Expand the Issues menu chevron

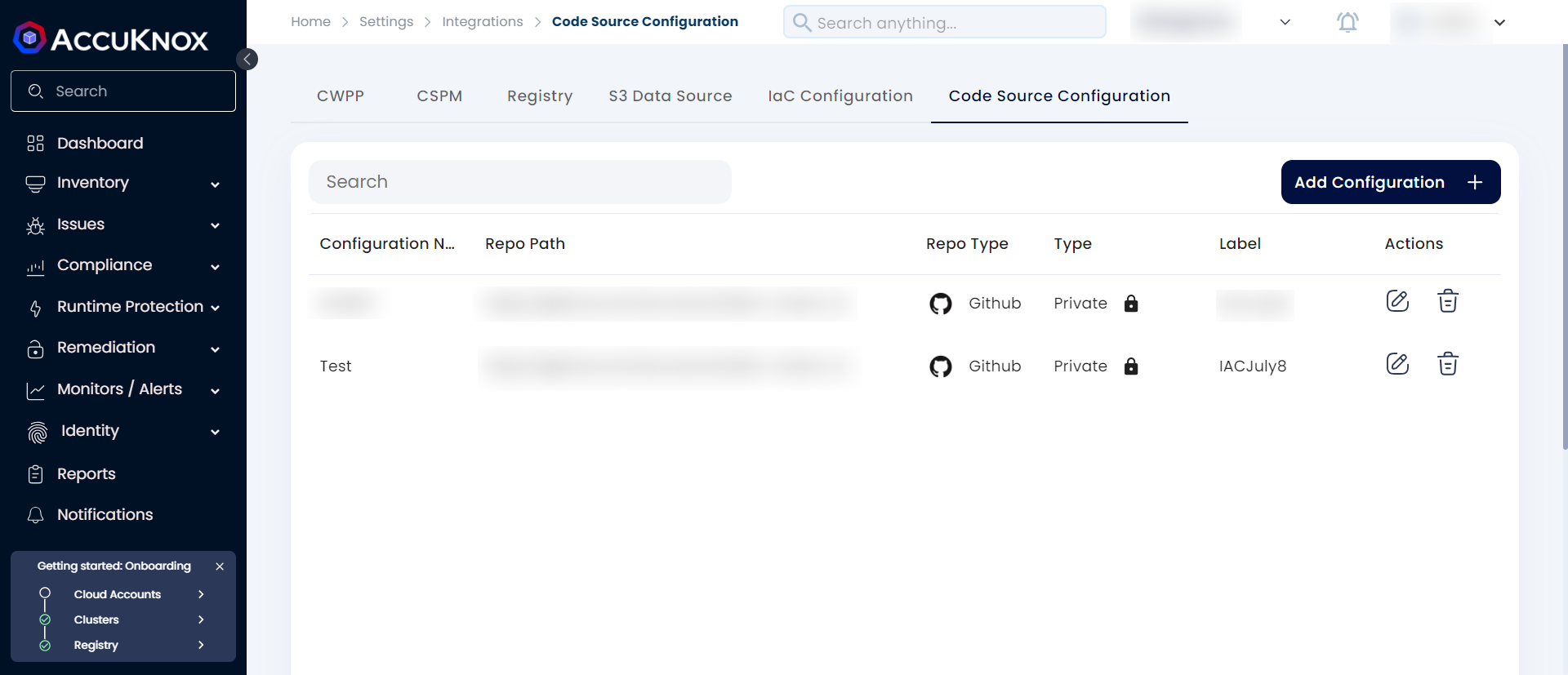(x=215, y=225)
